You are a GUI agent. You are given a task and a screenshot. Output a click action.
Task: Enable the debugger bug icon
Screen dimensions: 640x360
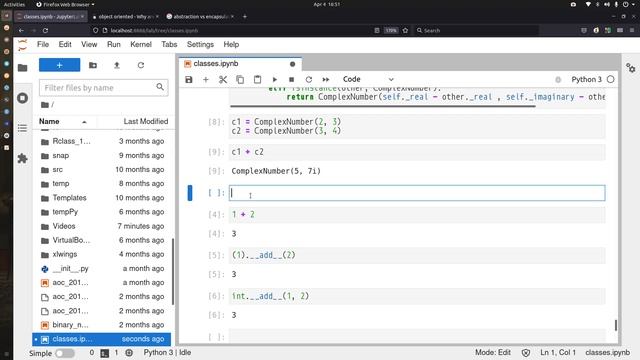tap(558, 80)
